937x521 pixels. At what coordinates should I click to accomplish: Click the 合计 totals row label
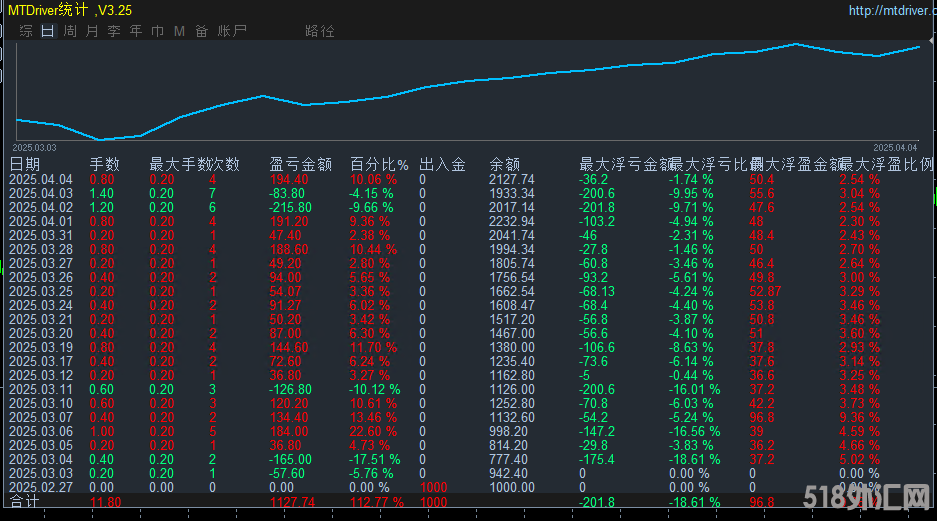[x=25, y=502]
